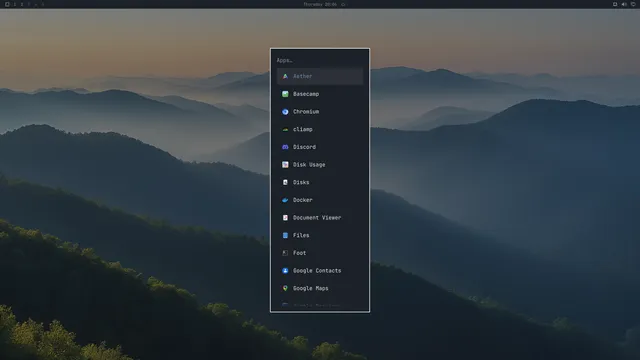Open Google Maps via pin icon
The height and width of the screenshot is (360, 640).
click(285, 288)
